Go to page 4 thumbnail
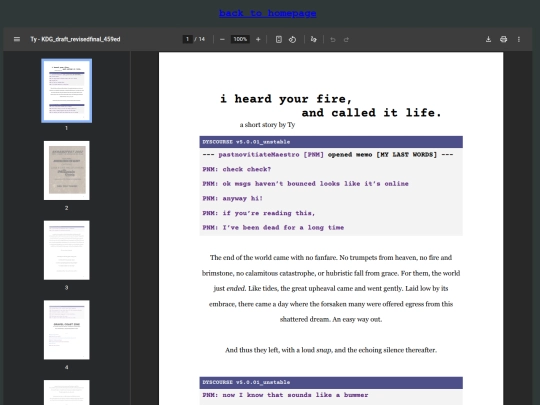 (66, 330)
